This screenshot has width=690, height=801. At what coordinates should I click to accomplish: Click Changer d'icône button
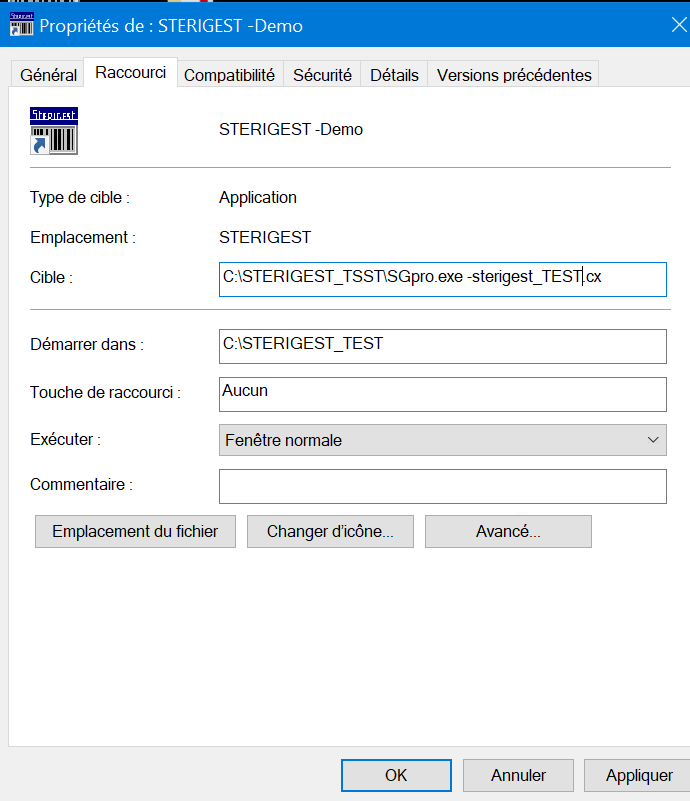coord(330,531)
